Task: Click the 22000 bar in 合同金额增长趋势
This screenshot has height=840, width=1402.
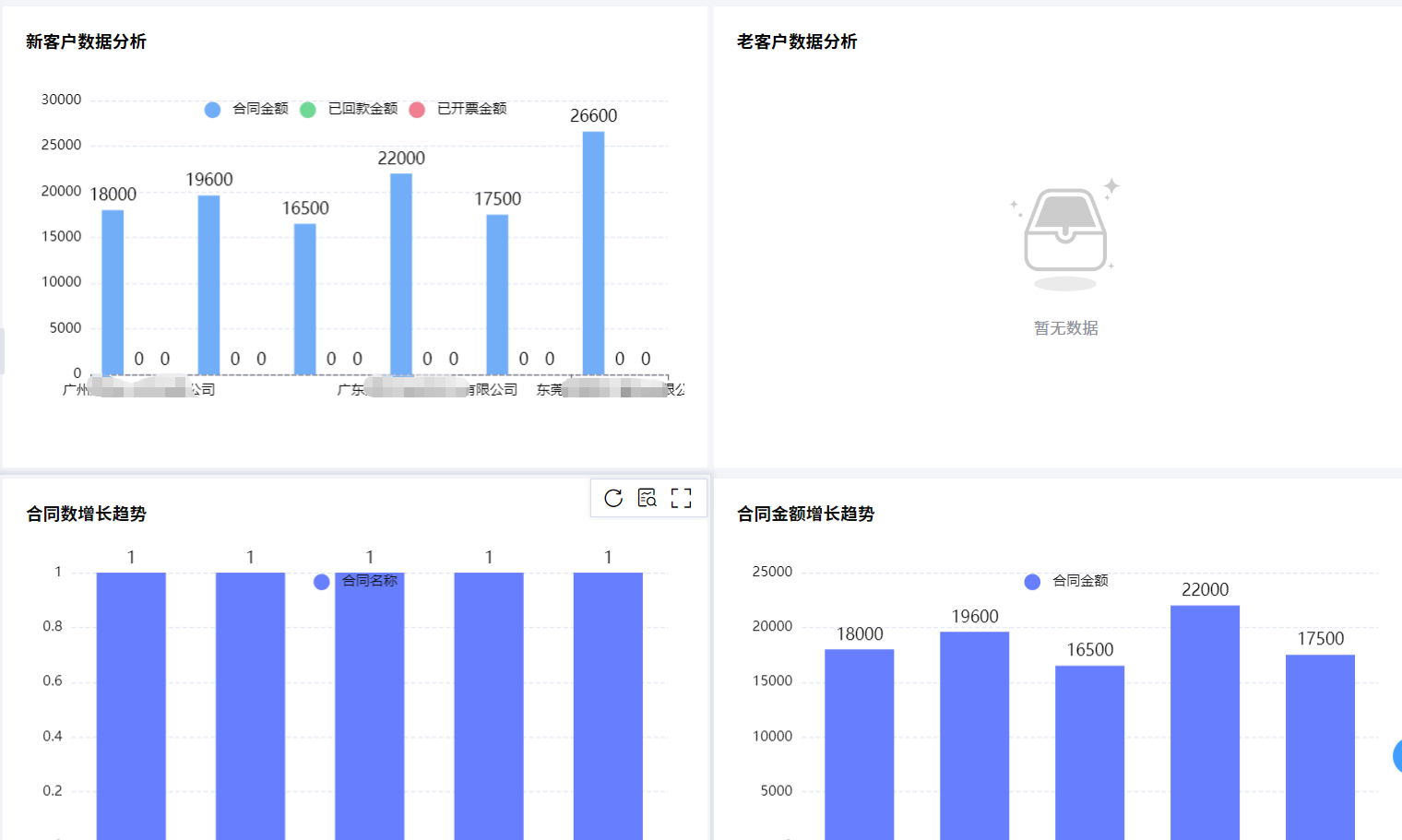Action: 1205,719
